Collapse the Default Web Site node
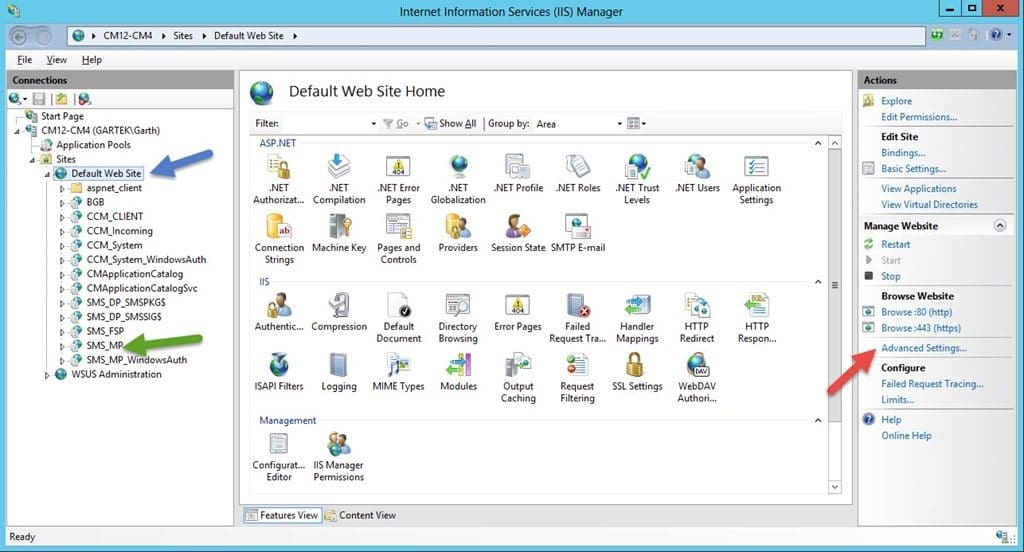This screenshot has width=1024, height=552. tap(46, 174)
